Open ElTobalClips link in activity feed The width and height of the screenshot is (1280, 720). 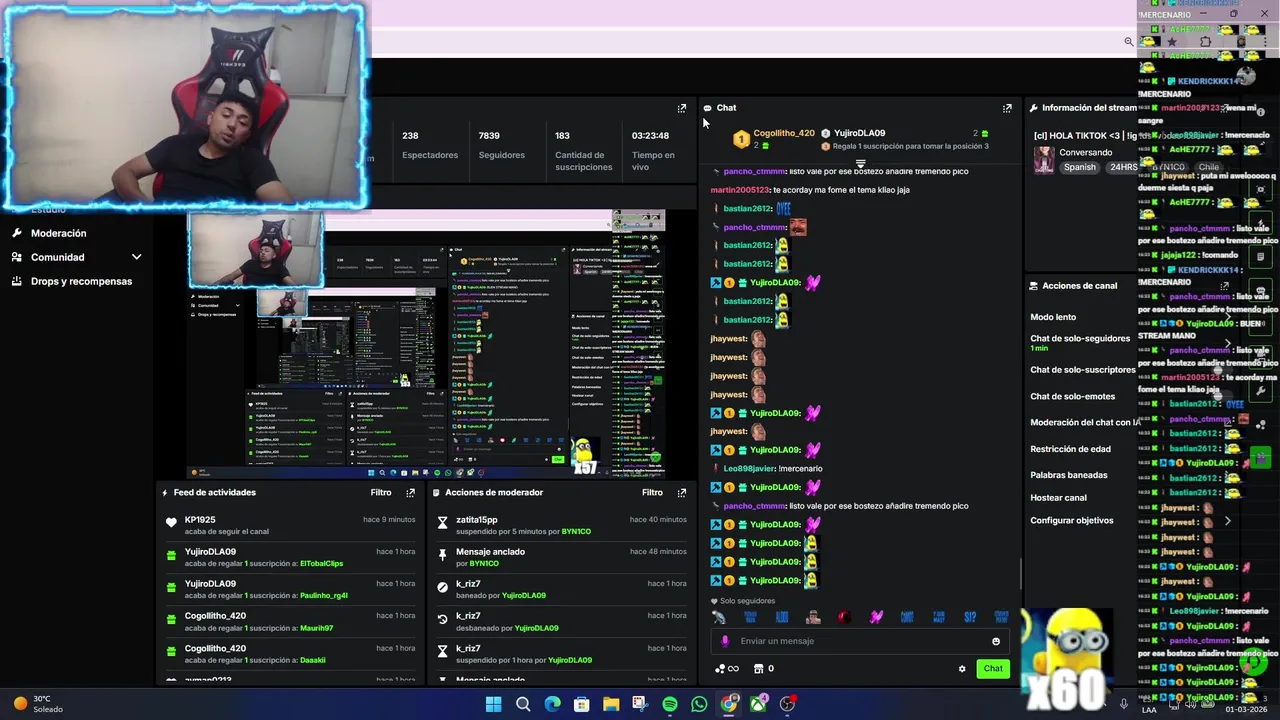[321, 564]
